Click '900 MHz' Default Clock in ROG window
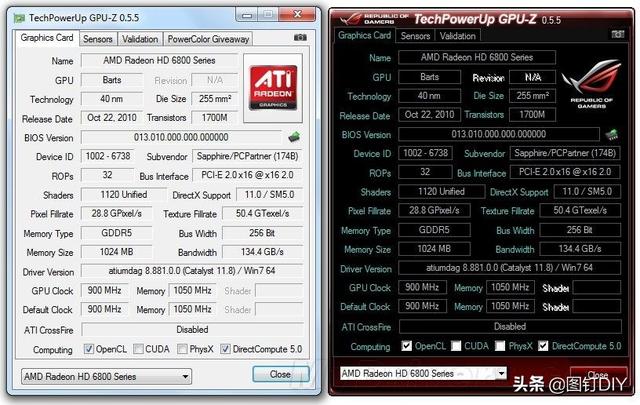640x405 pixels. (x=422, y=306)
